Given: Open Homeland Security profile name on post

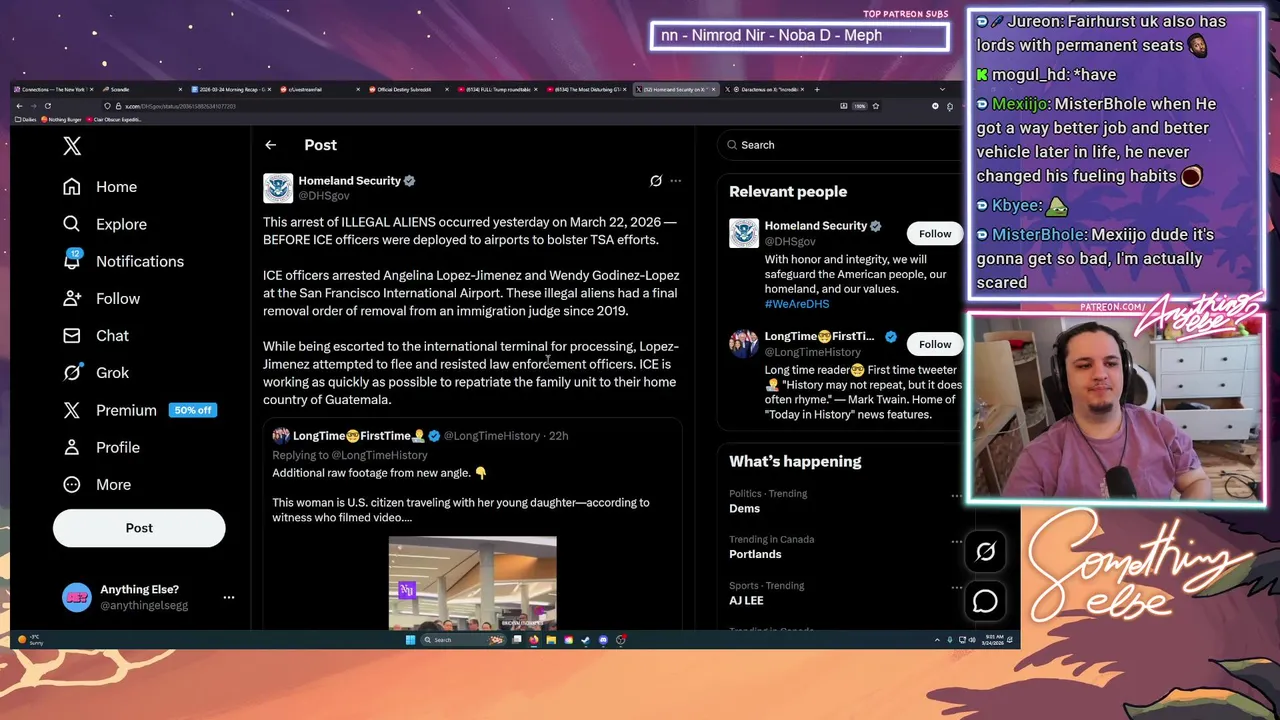Looking at the screenshot, I should click(349, 181).
